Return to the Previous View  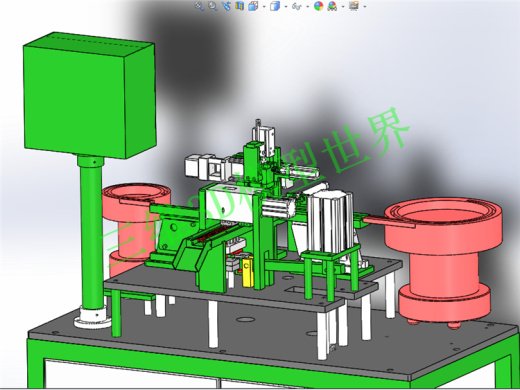226,6
